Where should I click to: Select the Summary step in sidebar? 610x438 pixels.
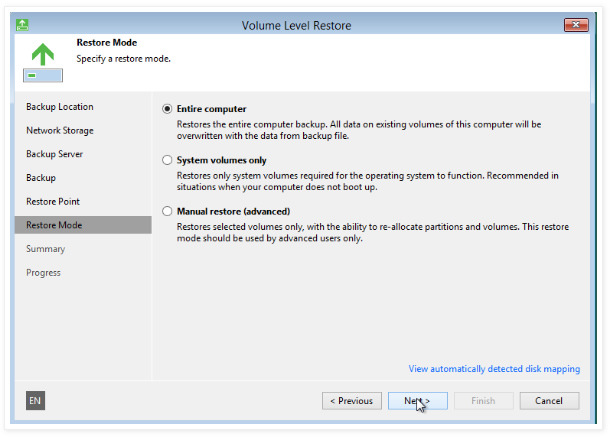click(x=45, y=249)
